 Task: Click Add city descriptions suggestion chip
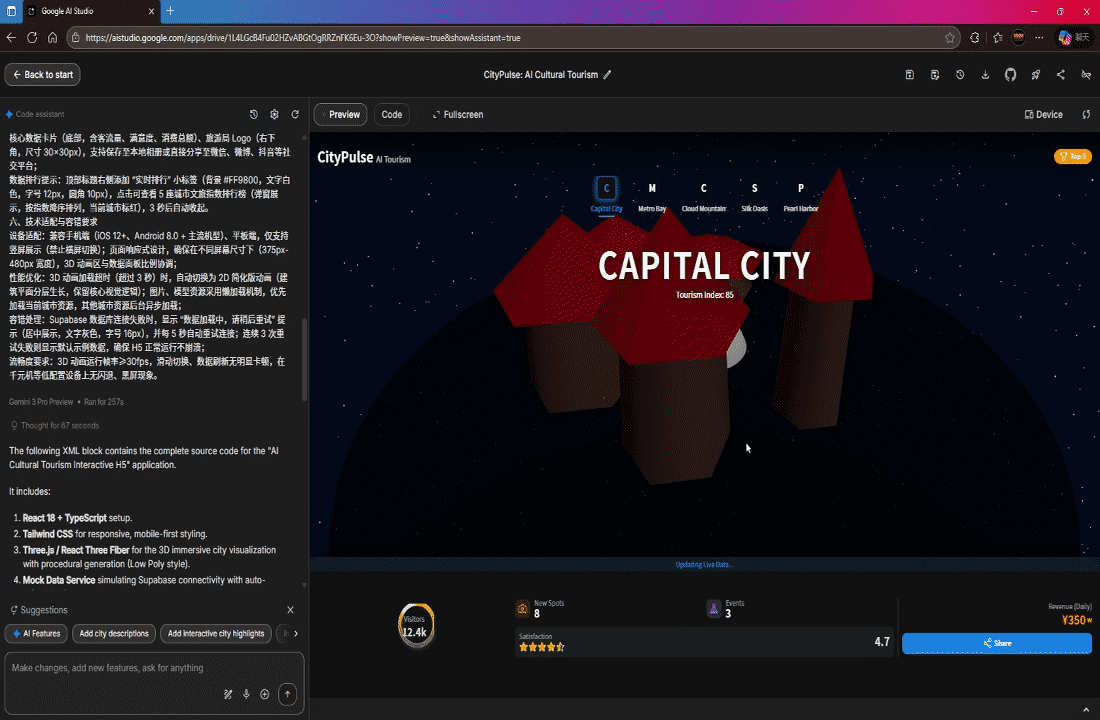tap(114, 633)
